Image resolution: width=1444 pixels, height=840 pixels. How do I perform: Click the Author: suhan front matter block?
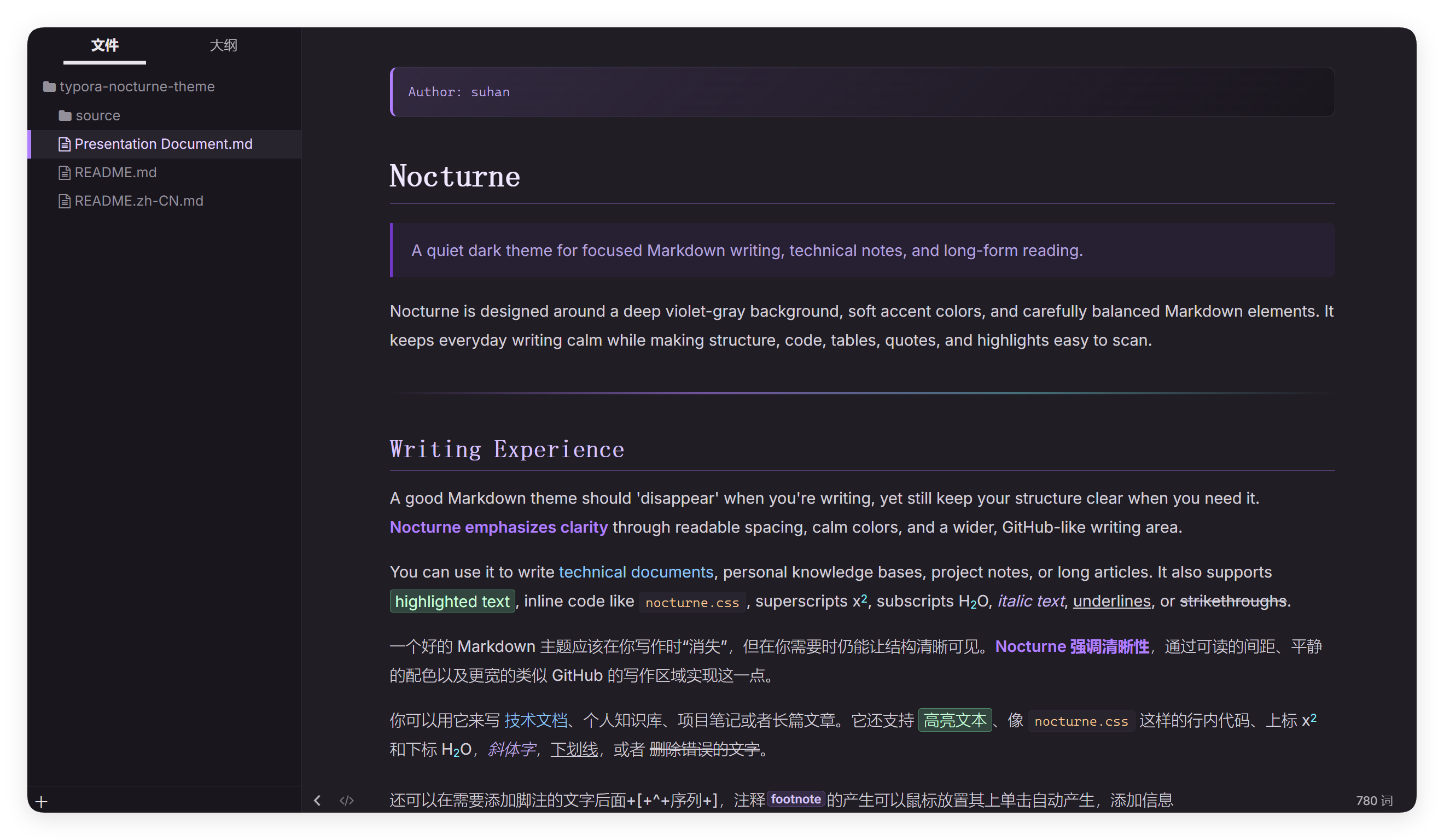(x=863, y=92)
